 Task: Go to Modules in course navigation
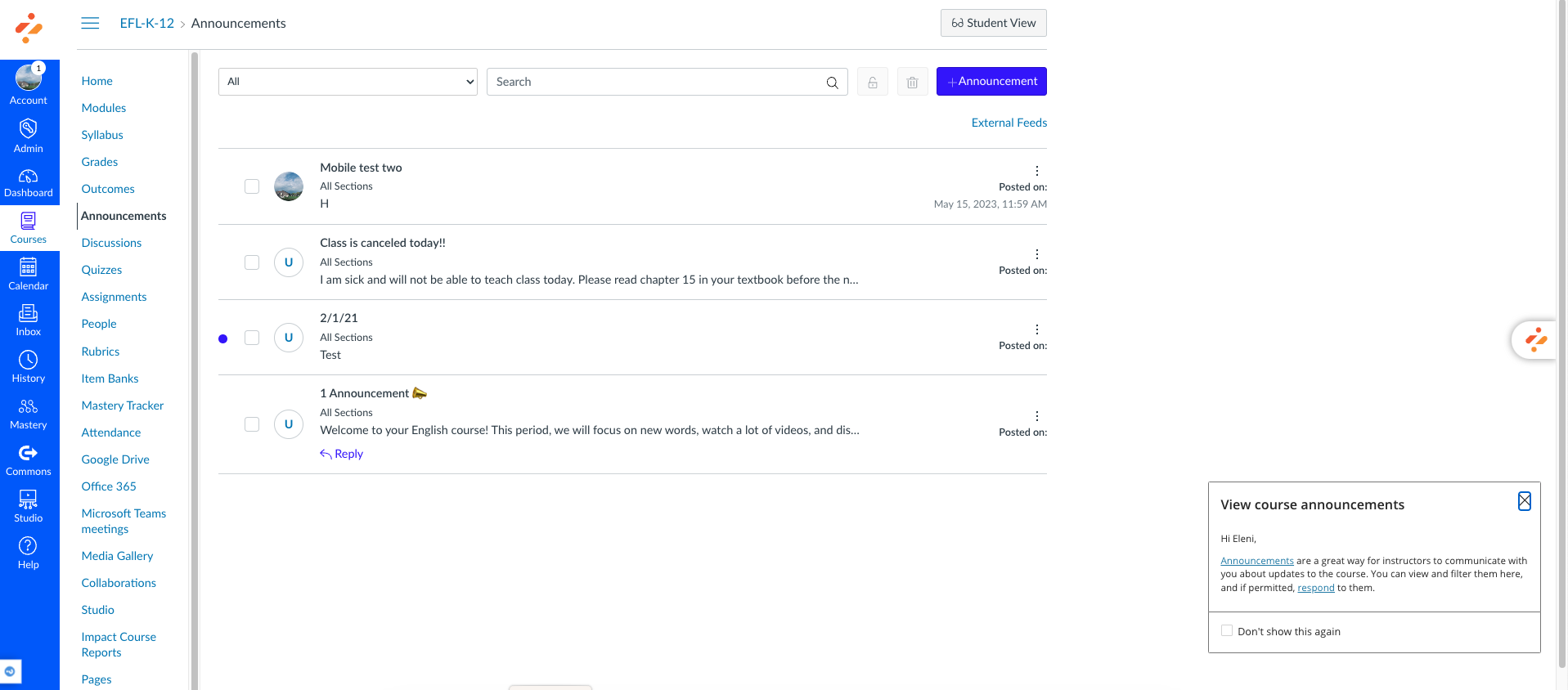point(104,108)
